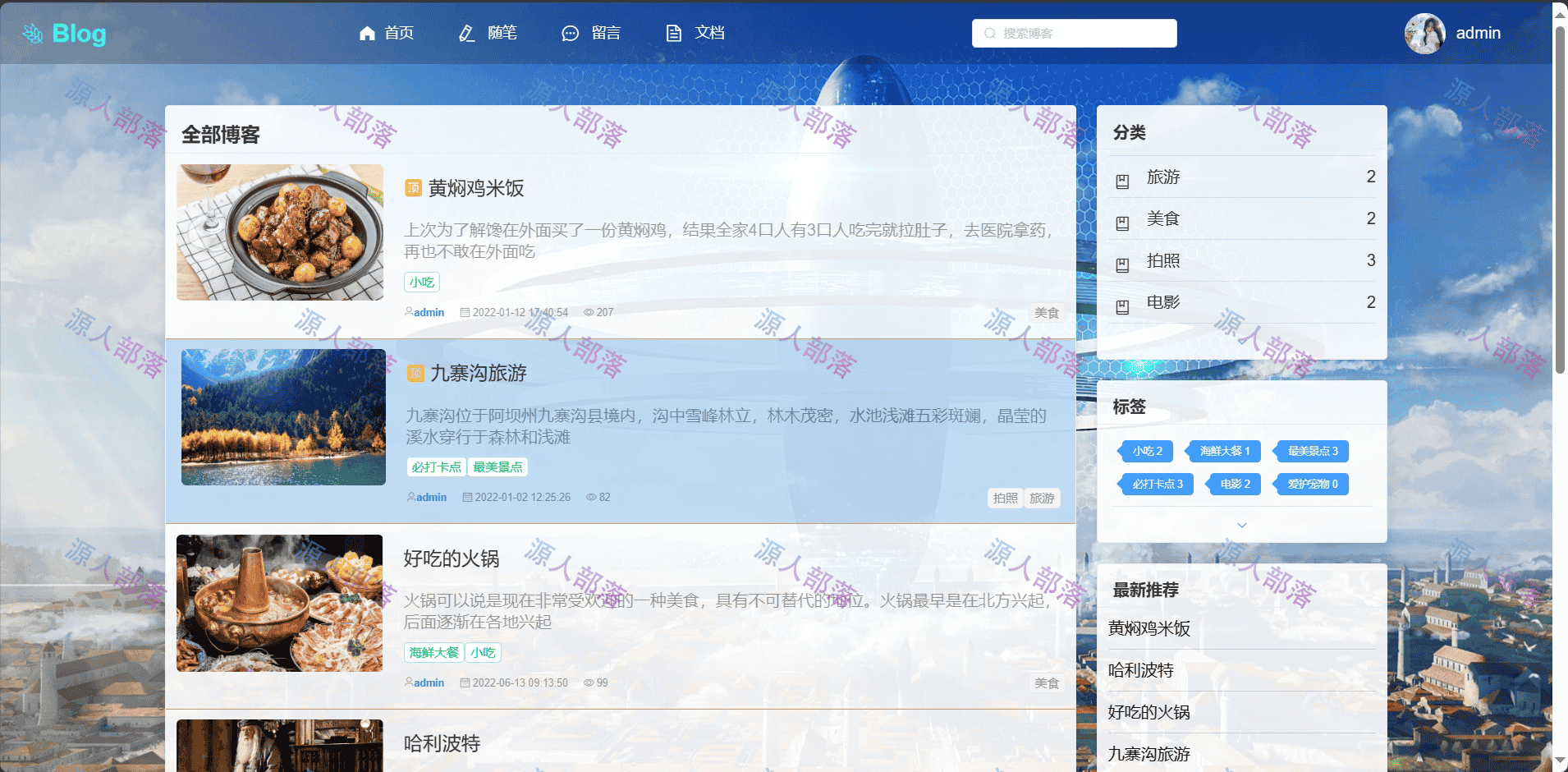Open the admin avatar picture

[1425, 34]
